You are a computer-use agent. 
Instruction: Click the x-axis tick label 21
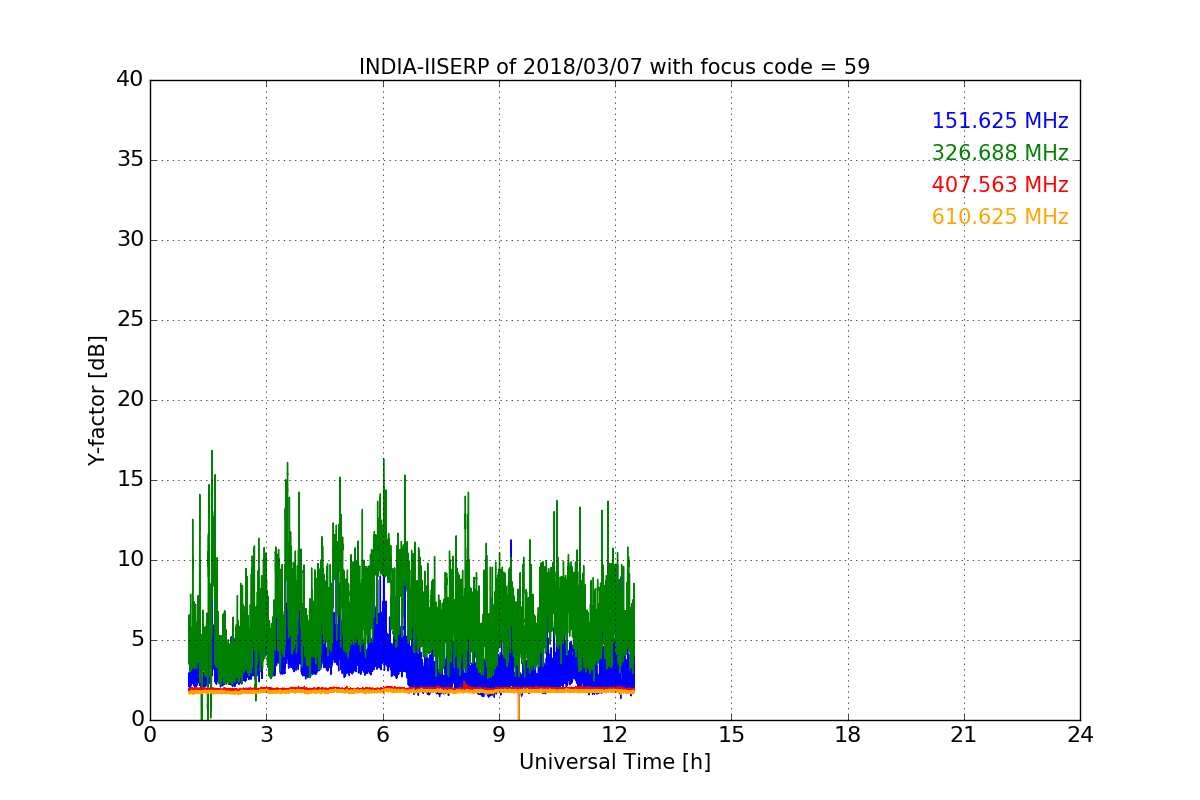(964, 735)
